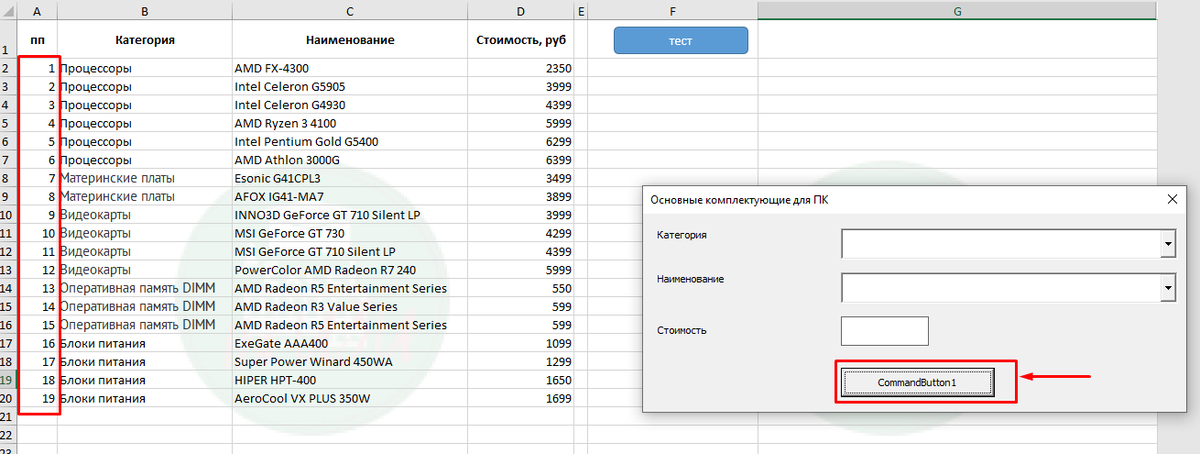Click the "Категория" header cell
Viewport: 1200px width, 454px height.
tap(145, 41)
